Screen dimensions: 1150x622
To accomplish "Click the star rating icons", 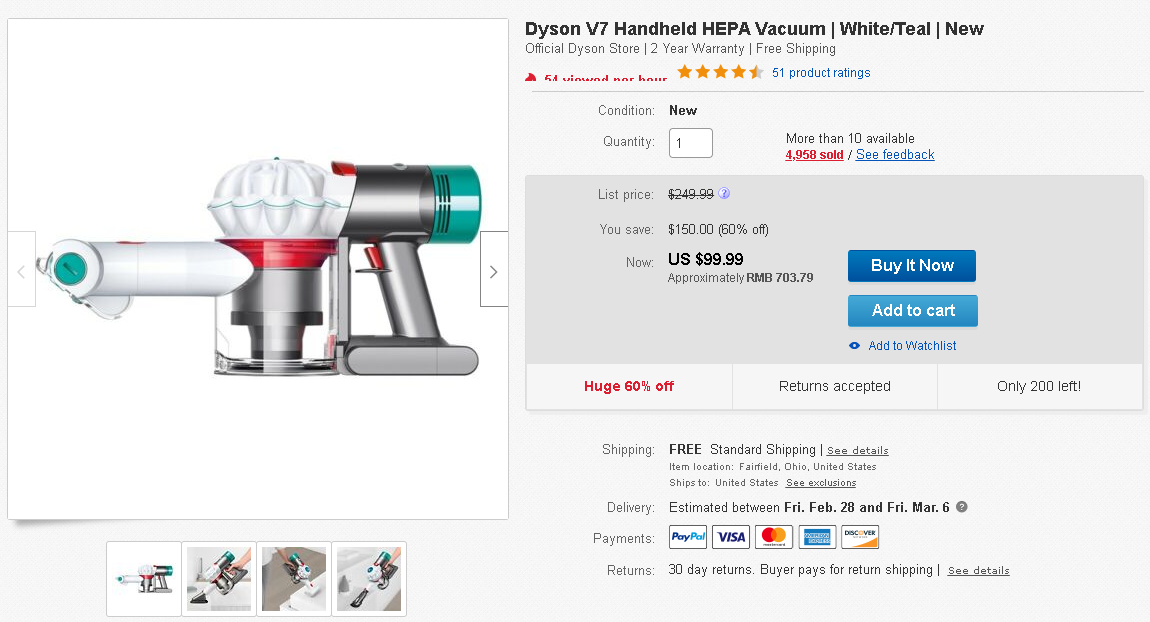I will click(x=720, y=72).
